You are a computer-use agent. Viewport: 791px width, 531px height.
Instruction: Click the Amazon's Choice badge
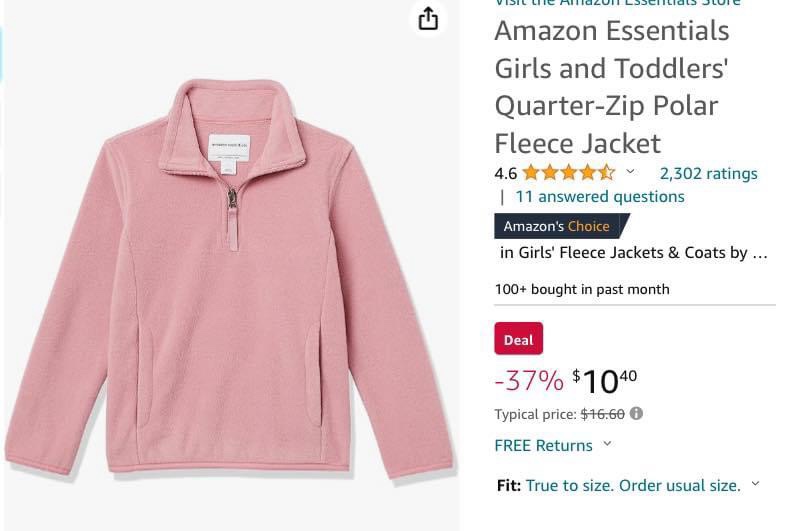pyautogui.click(x=561, y=226)
